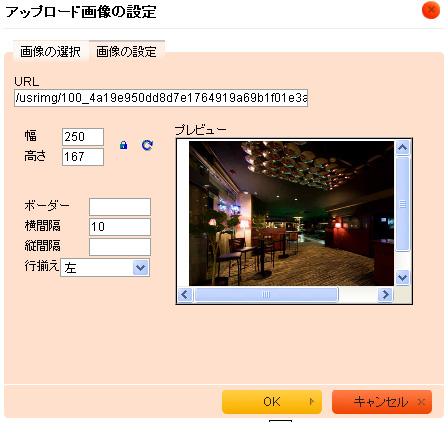Click preview scroll down arrow
The image size is (448, 422).
(x=402, y=277)
